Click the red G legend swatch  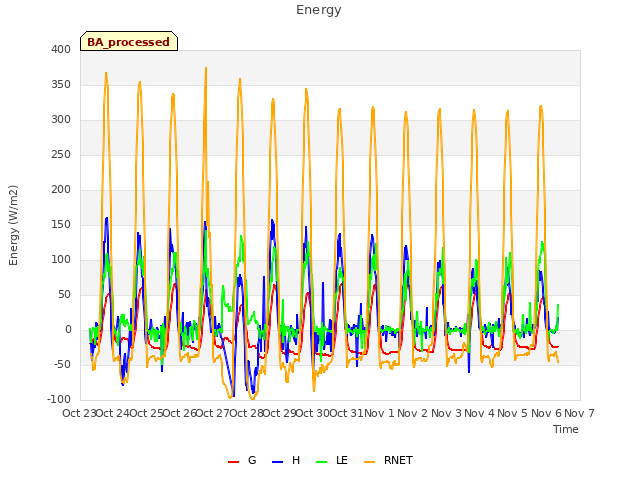(233, 462)
